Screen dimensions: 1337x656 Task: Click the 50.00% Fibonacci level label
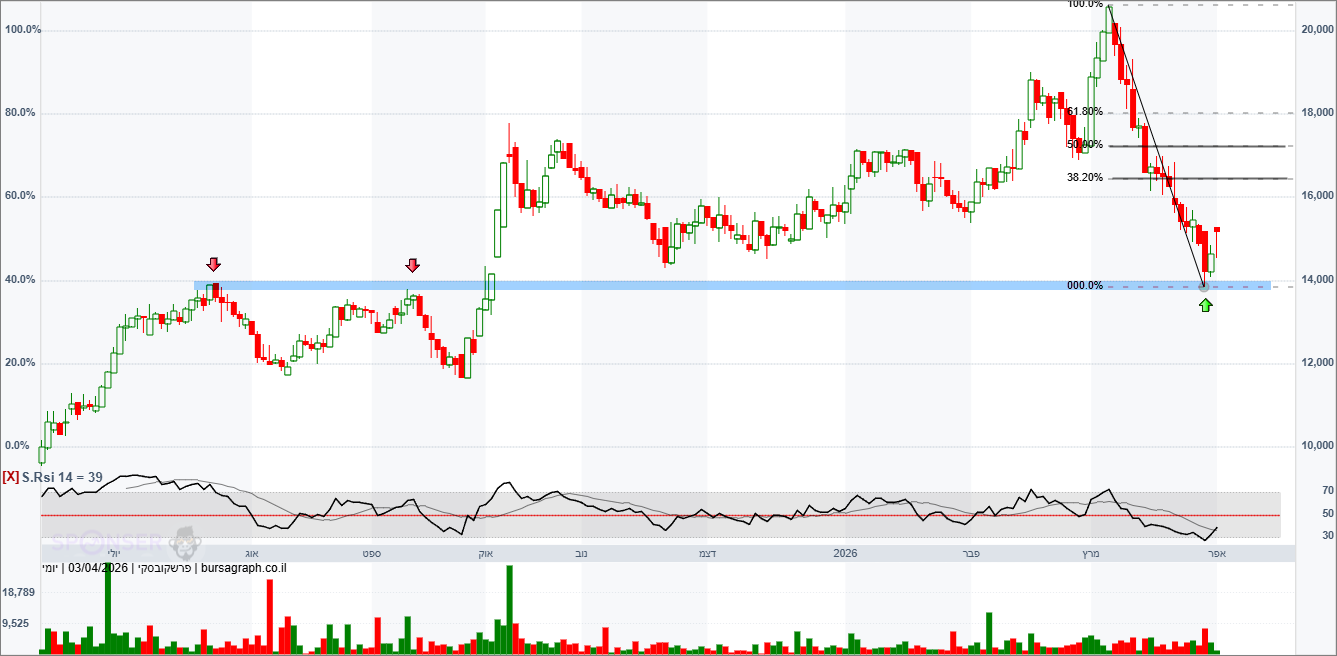(1085, 145)
